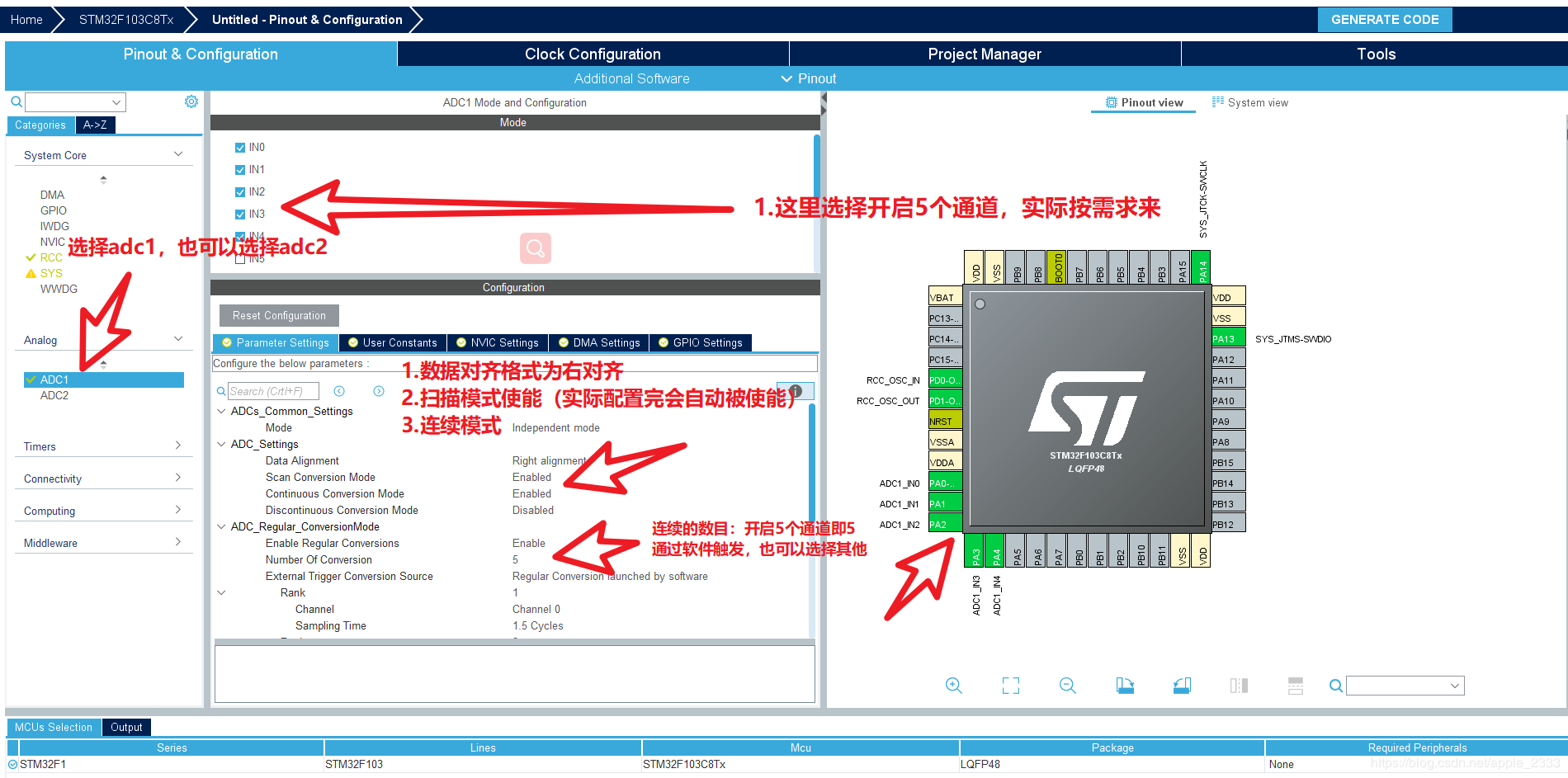Click the parameter search magnifier icon
This screenshot has height=778, width=1568.
[221, 391]
